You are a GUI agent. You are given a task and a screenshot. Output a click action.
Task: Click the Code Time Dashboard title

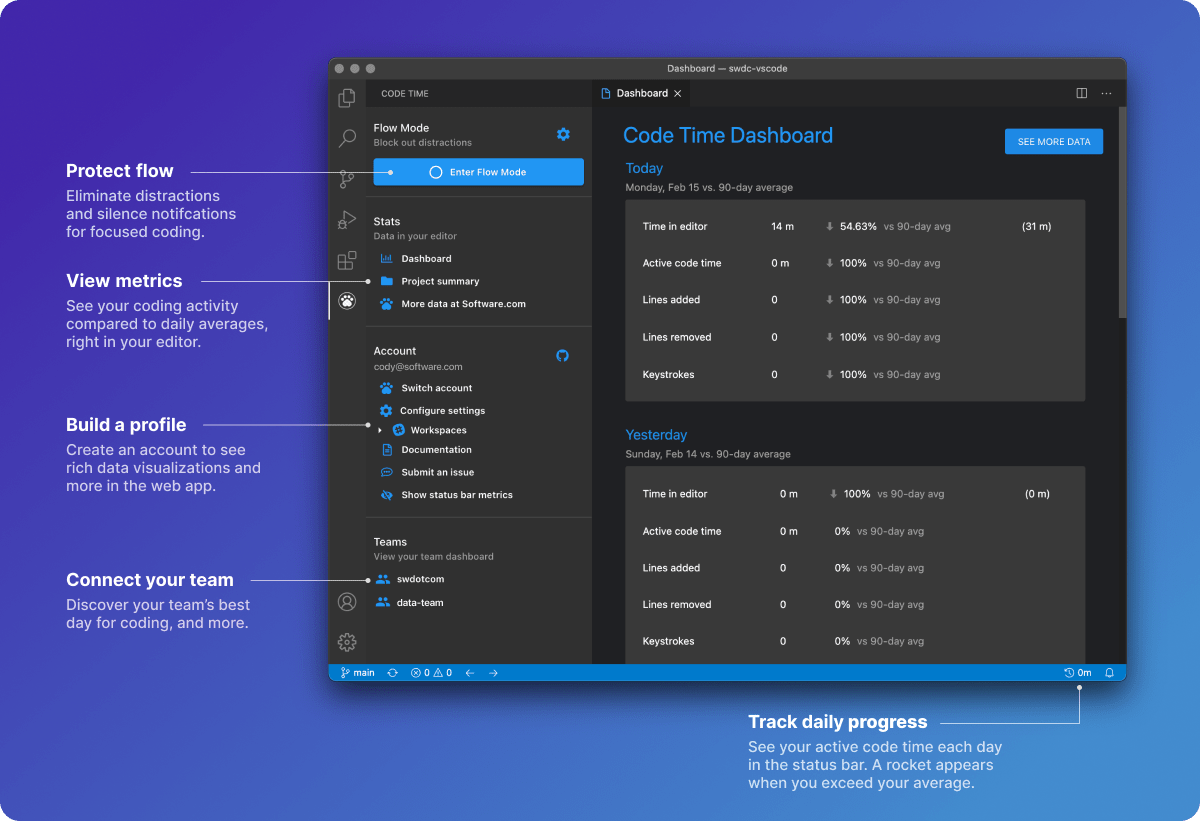[728, 136]
